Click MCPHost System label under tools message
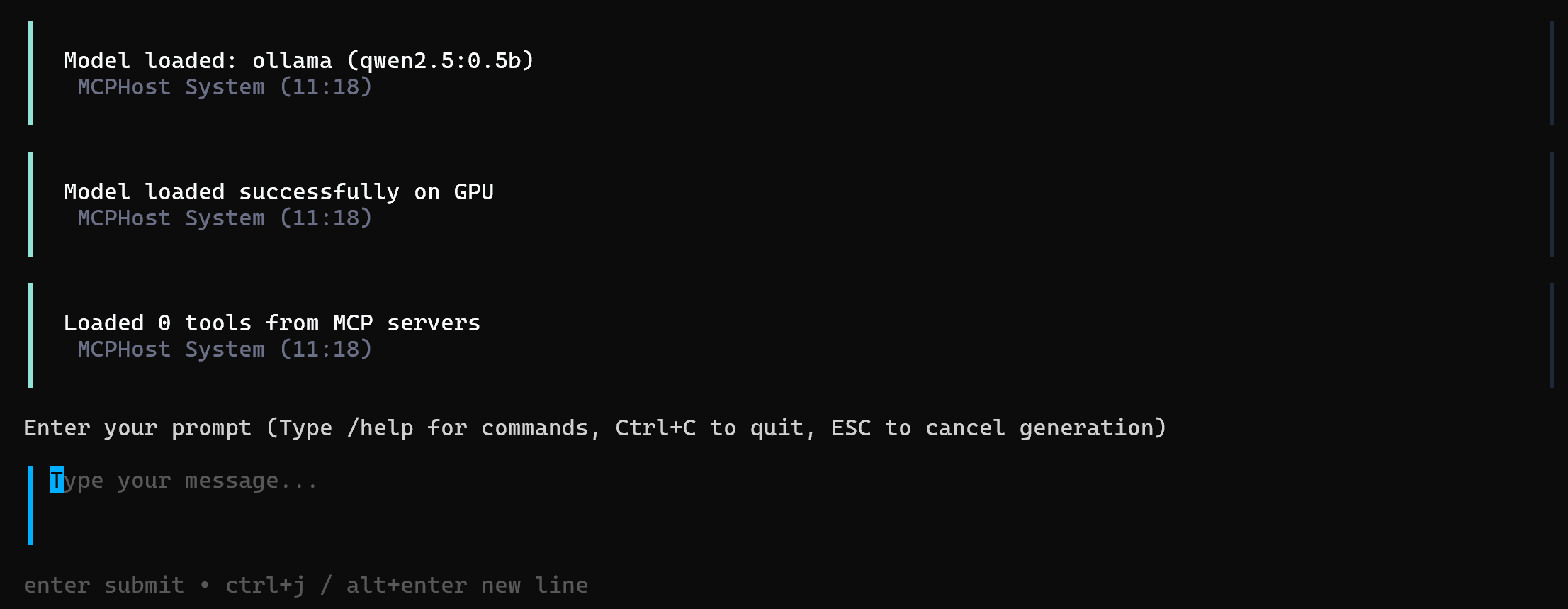Screen dimensions: 1568x609 pyautogui.click(x=171, y=350)
